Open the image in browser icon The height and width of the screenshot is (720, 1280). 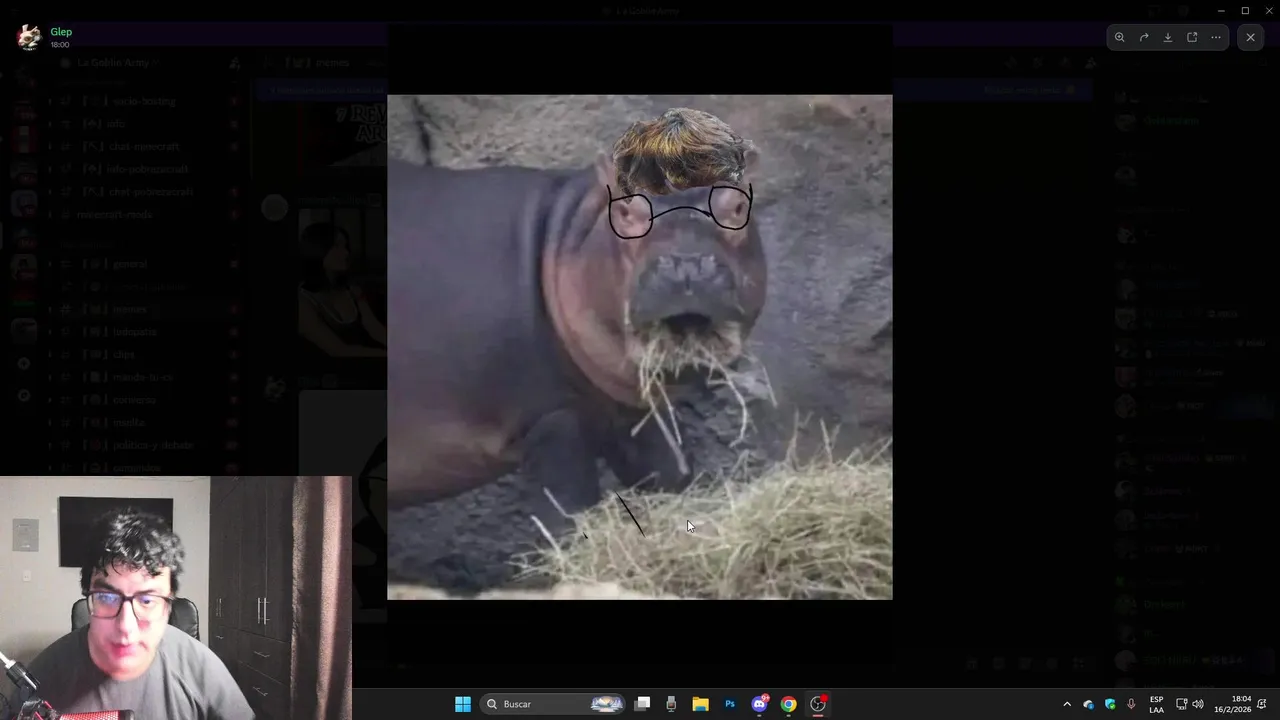coord(1192,37)
